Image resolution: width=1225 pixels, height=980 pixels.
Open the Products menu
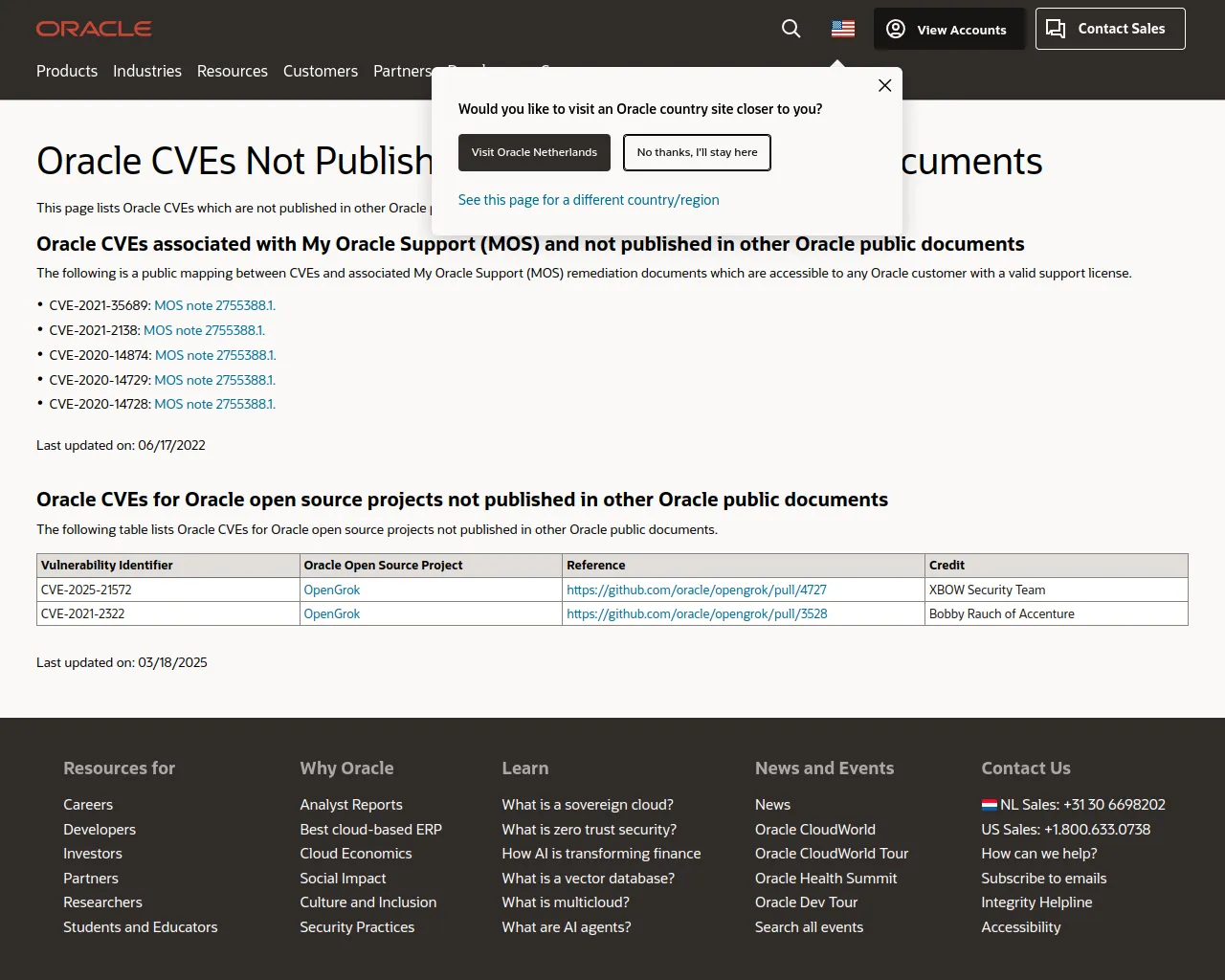tap(67, 71)
